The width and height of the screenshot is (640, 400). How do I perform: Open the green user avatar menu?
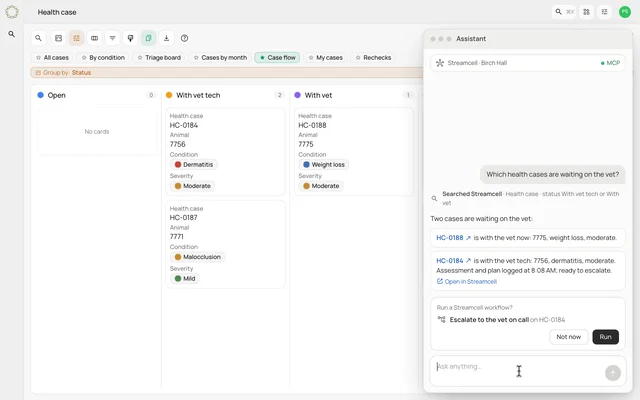point(624,12)
